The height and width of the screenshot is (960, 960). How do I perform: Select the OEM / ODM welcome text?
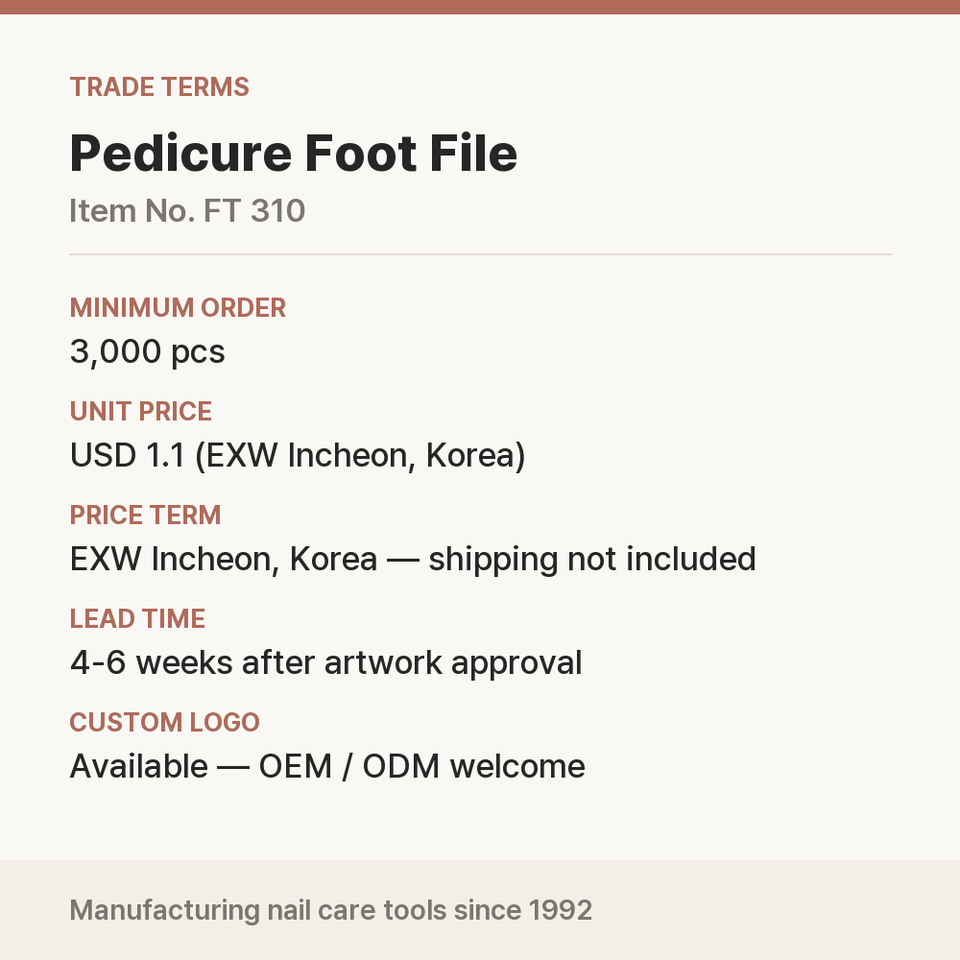422,767
